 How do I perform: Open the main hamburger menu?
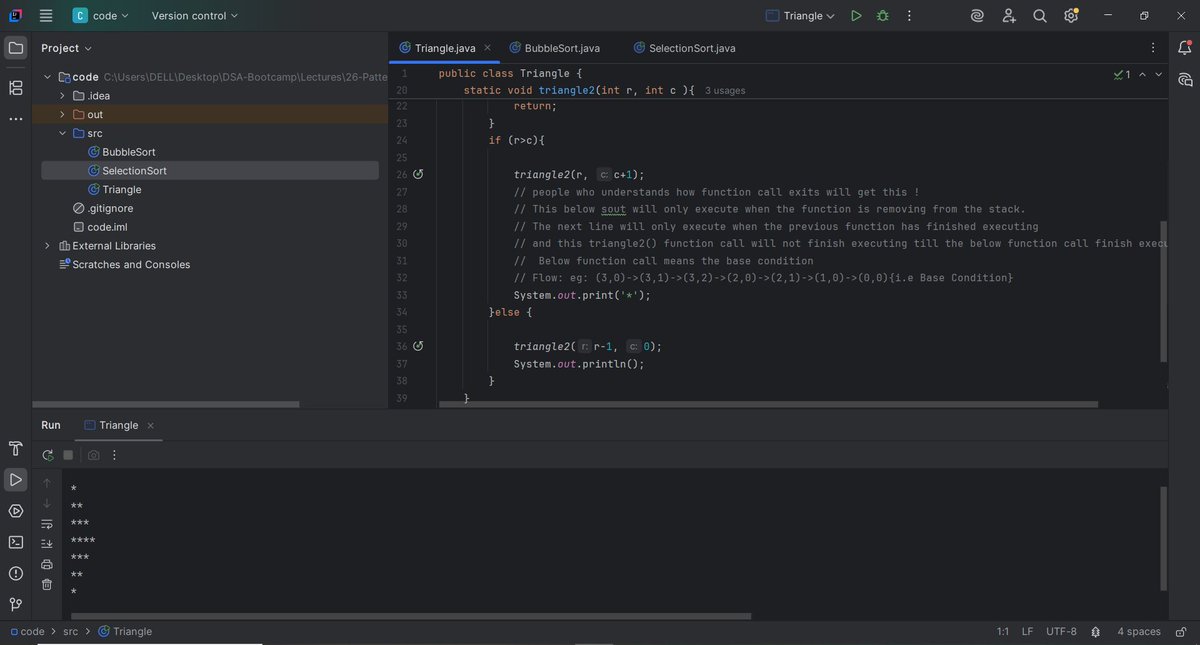46,16
